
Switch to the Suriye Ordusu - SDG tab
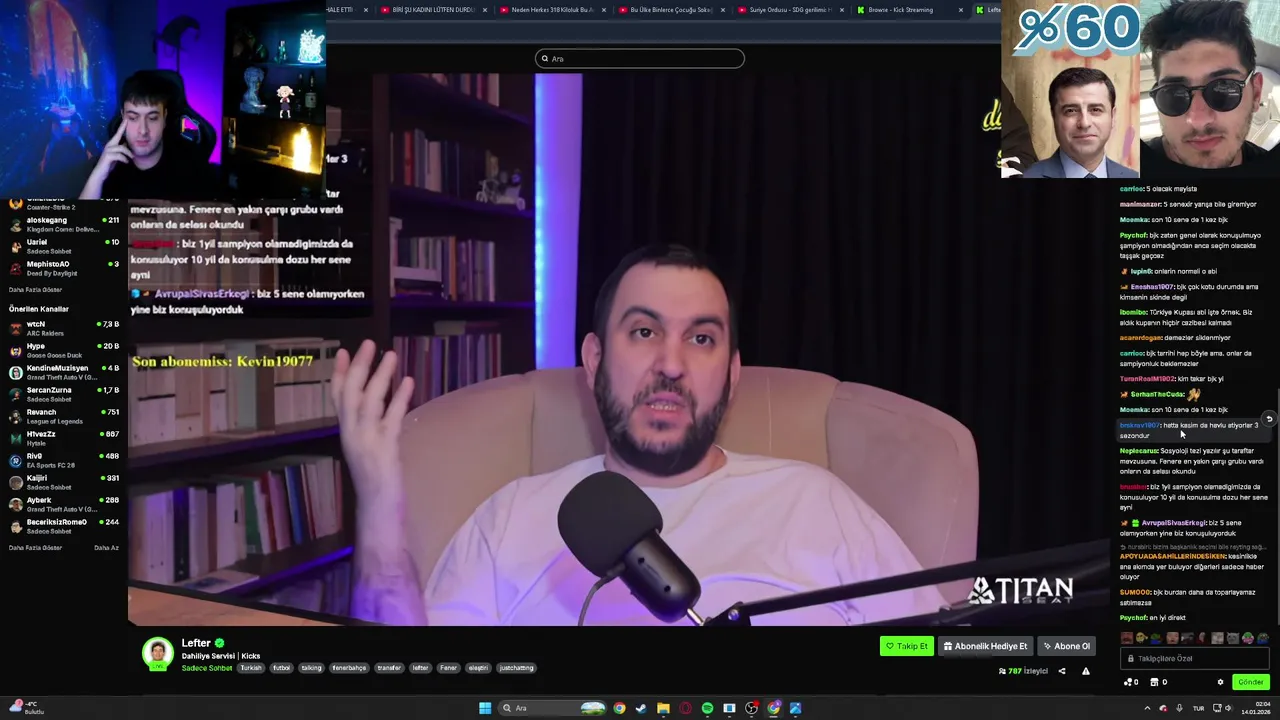790,10
